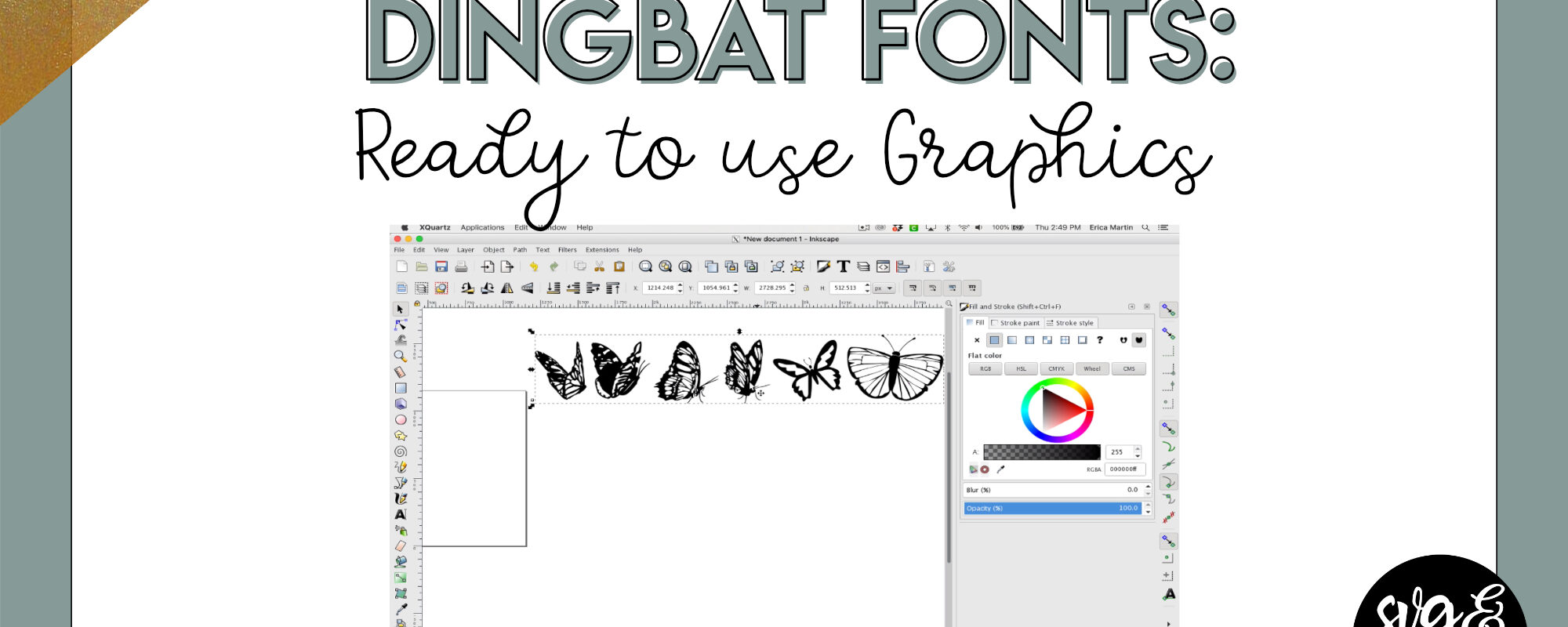1568x627 pixels.
Task: Set fill to Linear gradient
Action: click(x=1012, y=340)
